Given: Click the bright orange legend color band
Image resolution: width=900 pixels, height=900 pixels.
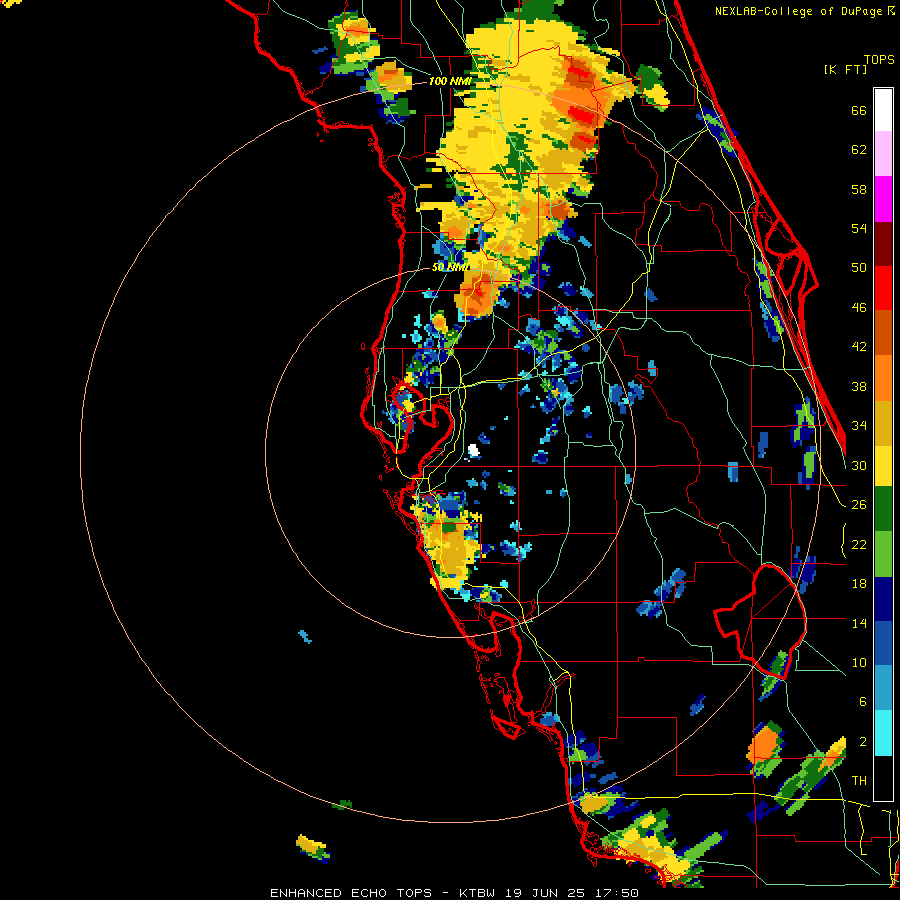Looking at the screenshot, I should 883,378.
